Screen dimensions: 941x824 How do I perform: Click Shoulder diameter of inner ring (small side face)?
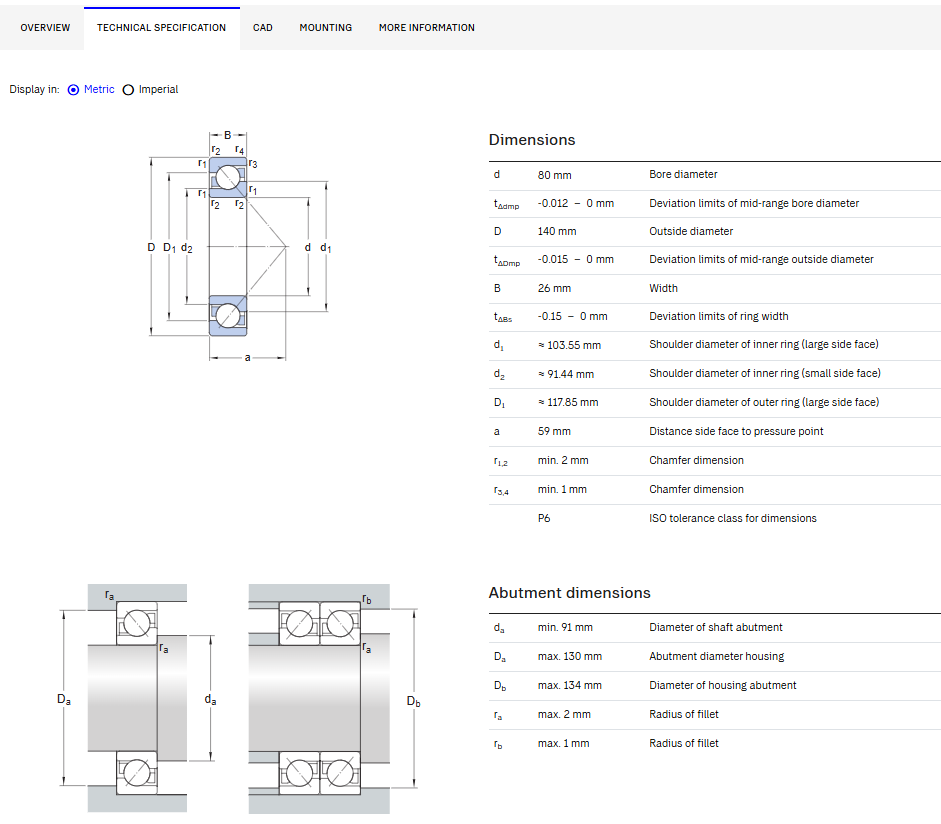765,373
